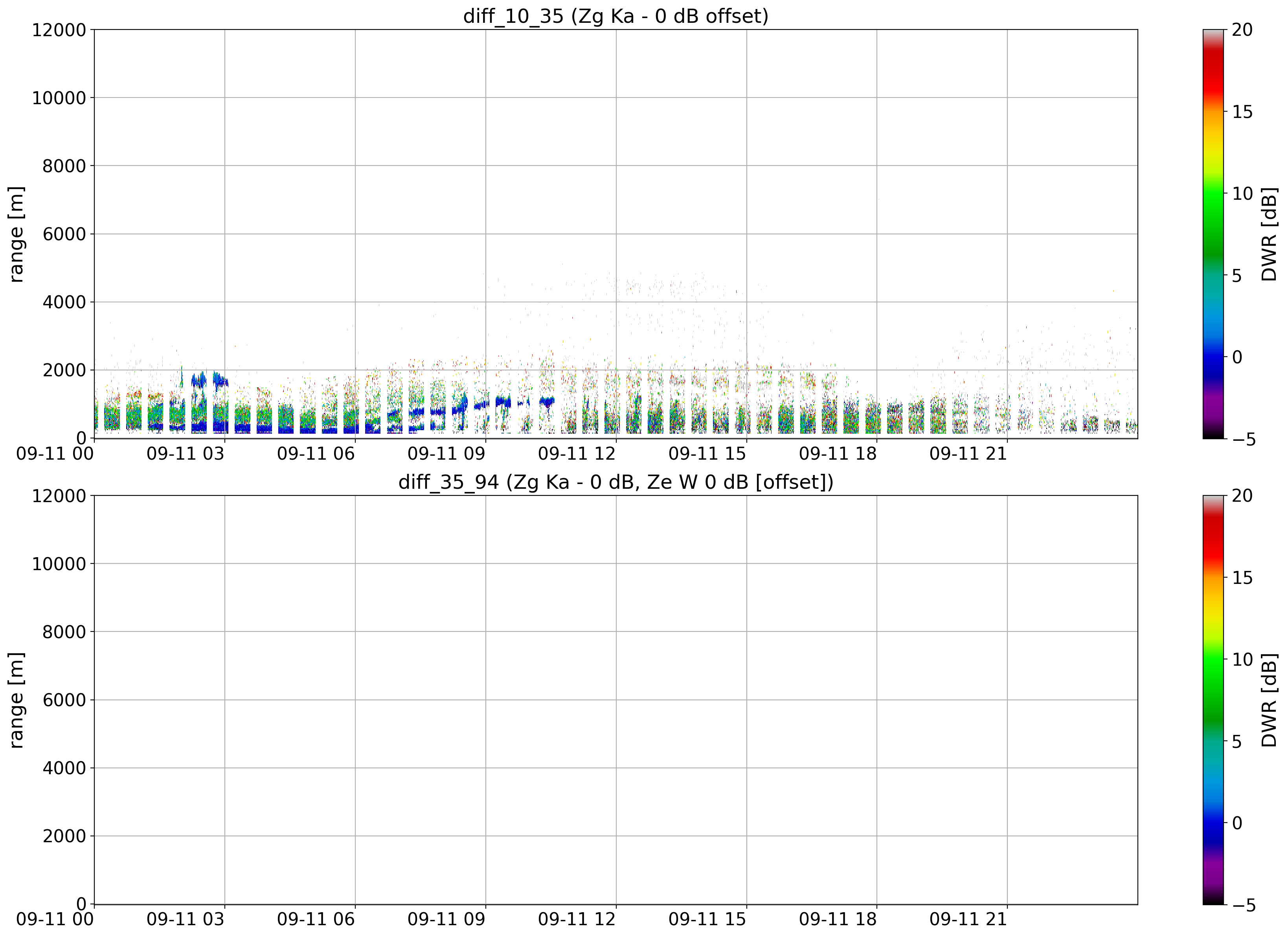1288x937 pixels.
Task: Click the −5 tick on the diff_35_94 colorbar
Action: pos(1244,905)
